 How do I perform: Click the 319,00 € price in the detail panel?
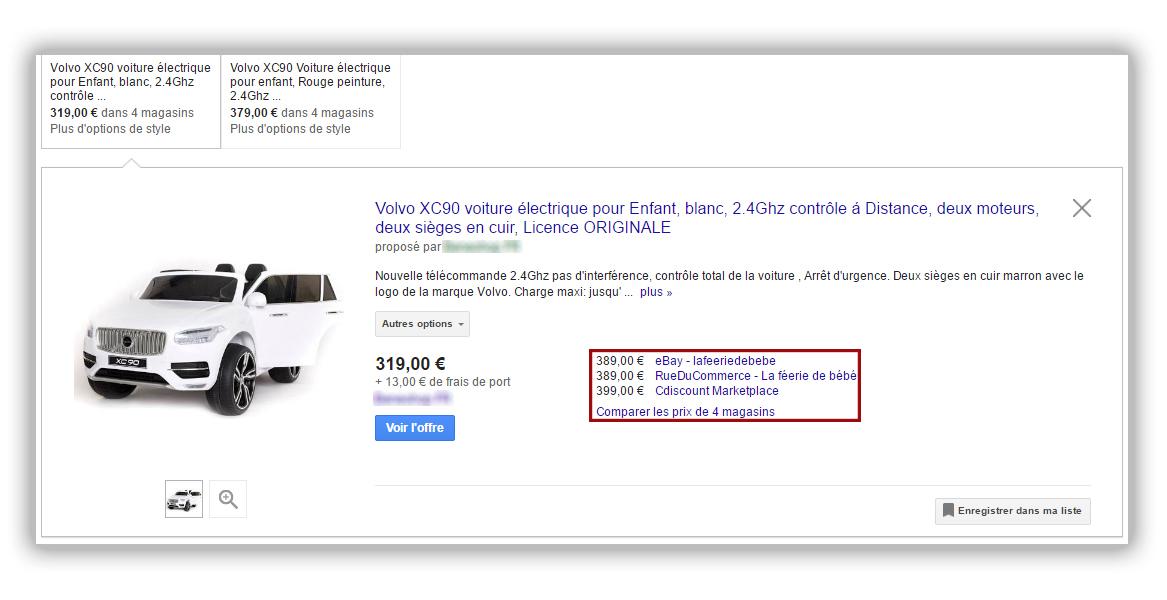tap(410, 364)
